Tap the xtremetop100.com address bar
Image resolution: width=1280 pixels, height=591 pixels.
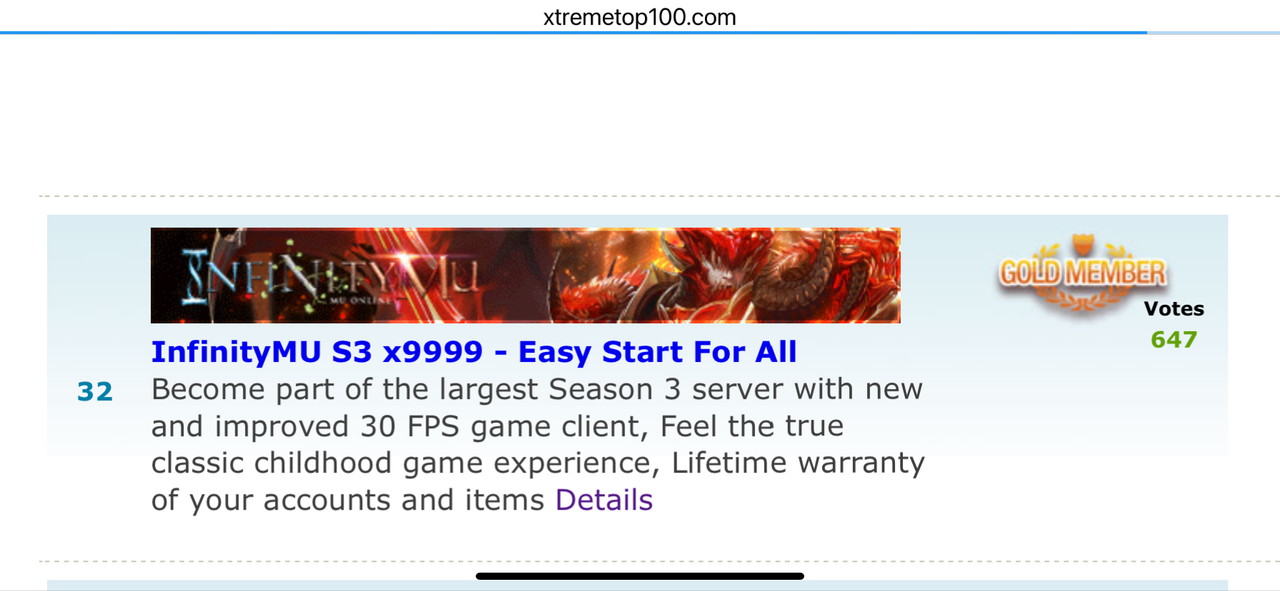(640, 16)
